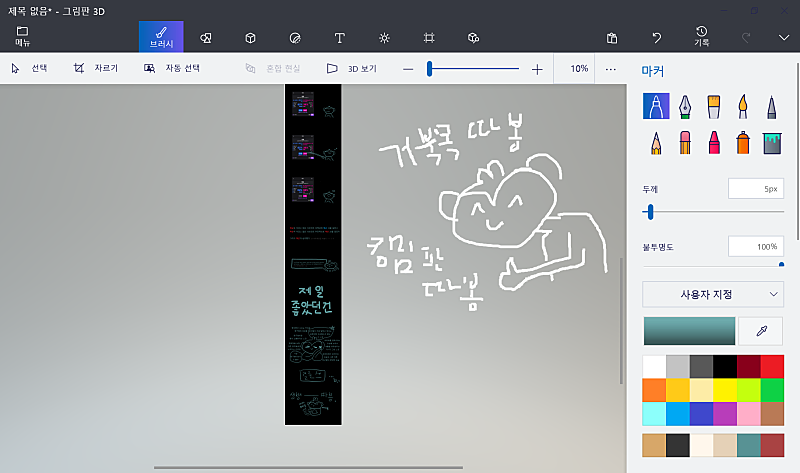Select the Fill bucket tool
This screenshot has height=473, width=800.
(x=772, y=143)
